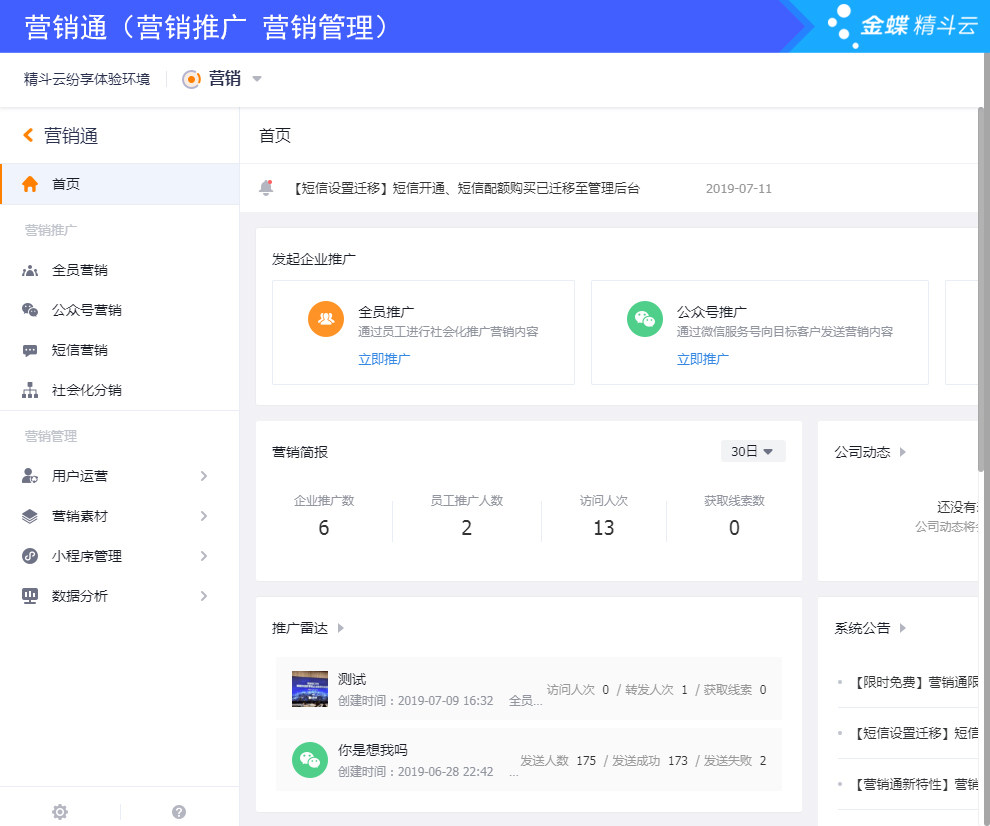
Task: Click 精斗云纷享体验环境 environment name
Action: click(x=87, y=79)
